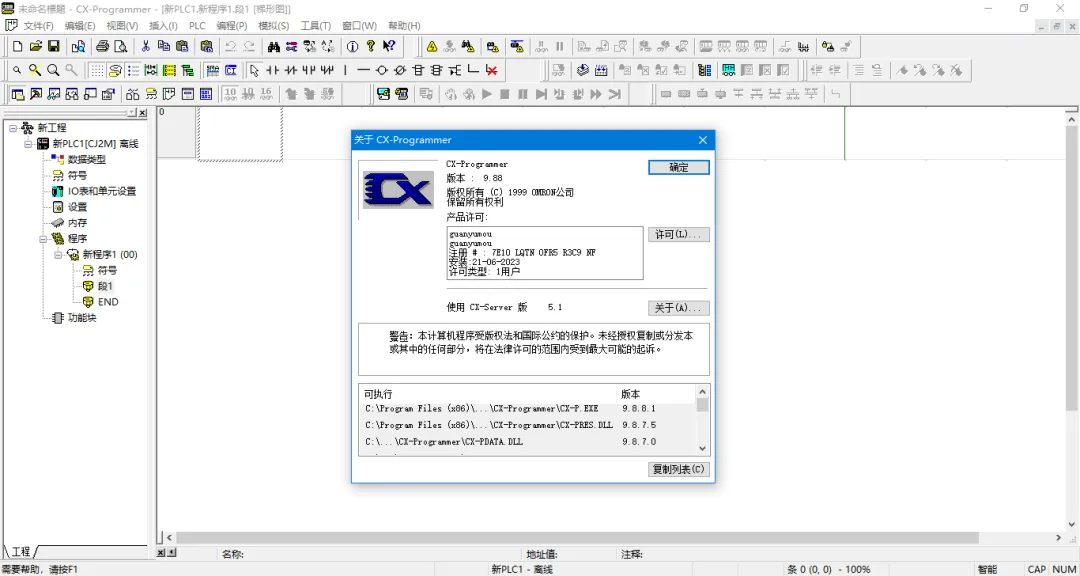Select the New Contact ladder tool
Screen dimensions: 1080x576
click(273, 70)
